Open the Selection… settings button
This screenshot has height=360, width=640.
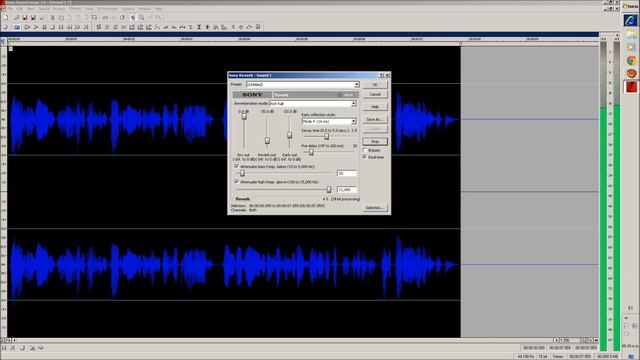click(375, 208)
